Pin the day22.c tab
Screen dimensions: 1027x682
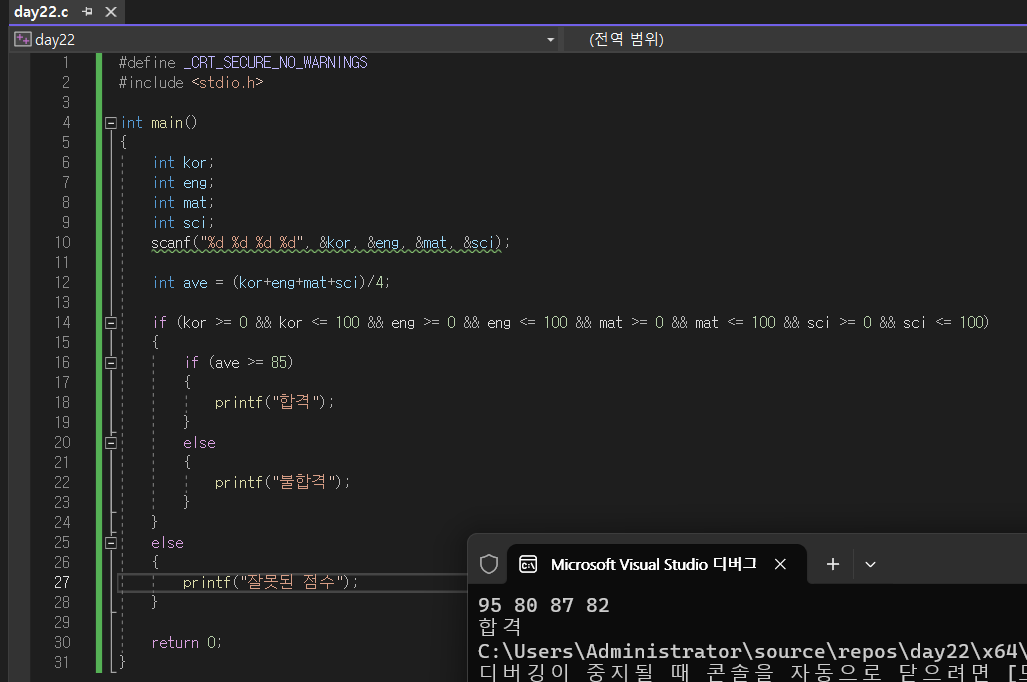[87, 12]
